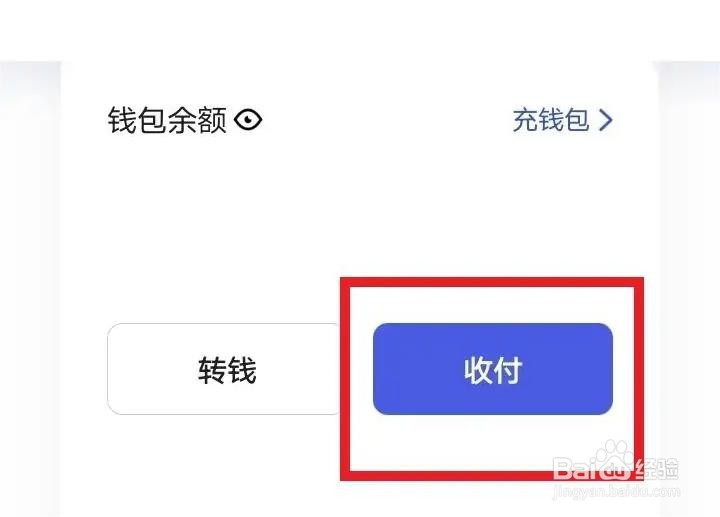Go to wallet top-up via the > chevron
The width and height of the screenshot is (720, 517).
pos(606,120)
